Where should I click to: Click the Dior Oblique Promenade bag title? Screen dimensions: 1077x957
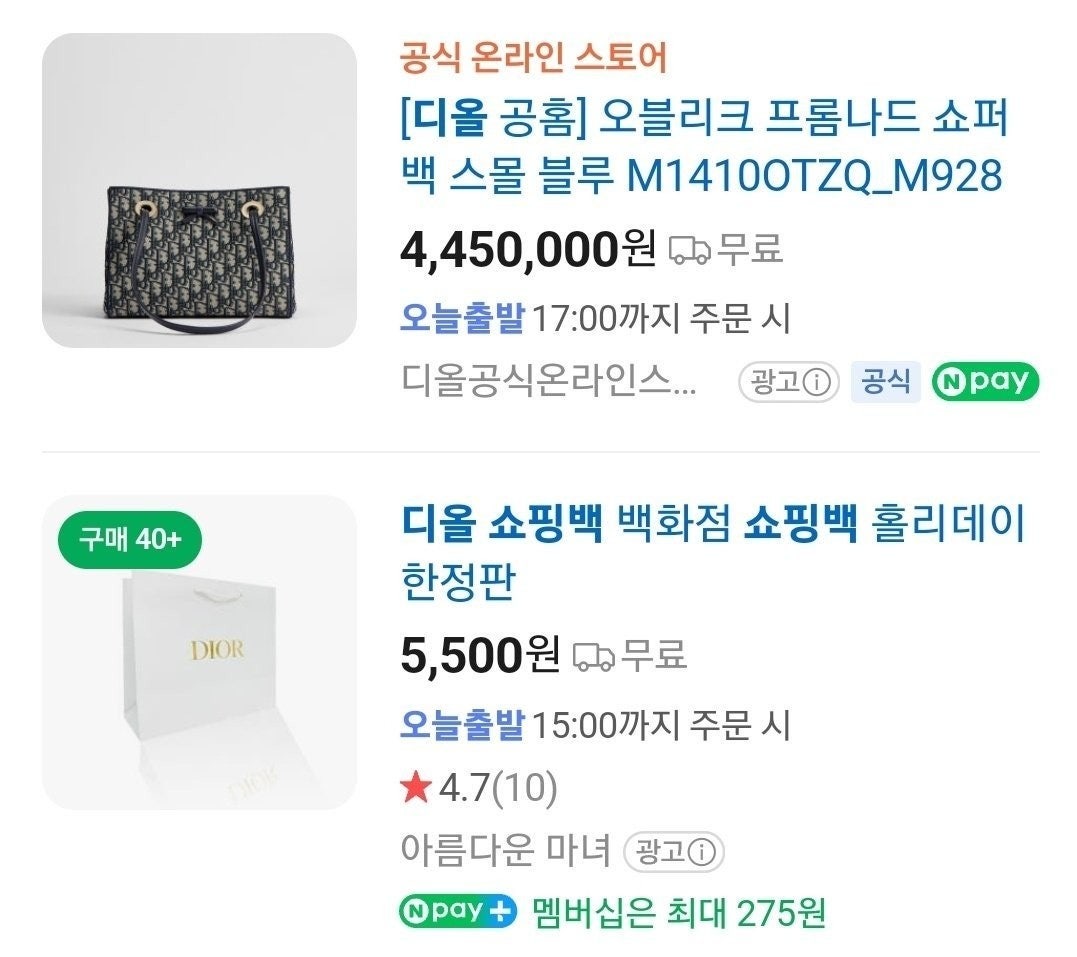point(703,148)
